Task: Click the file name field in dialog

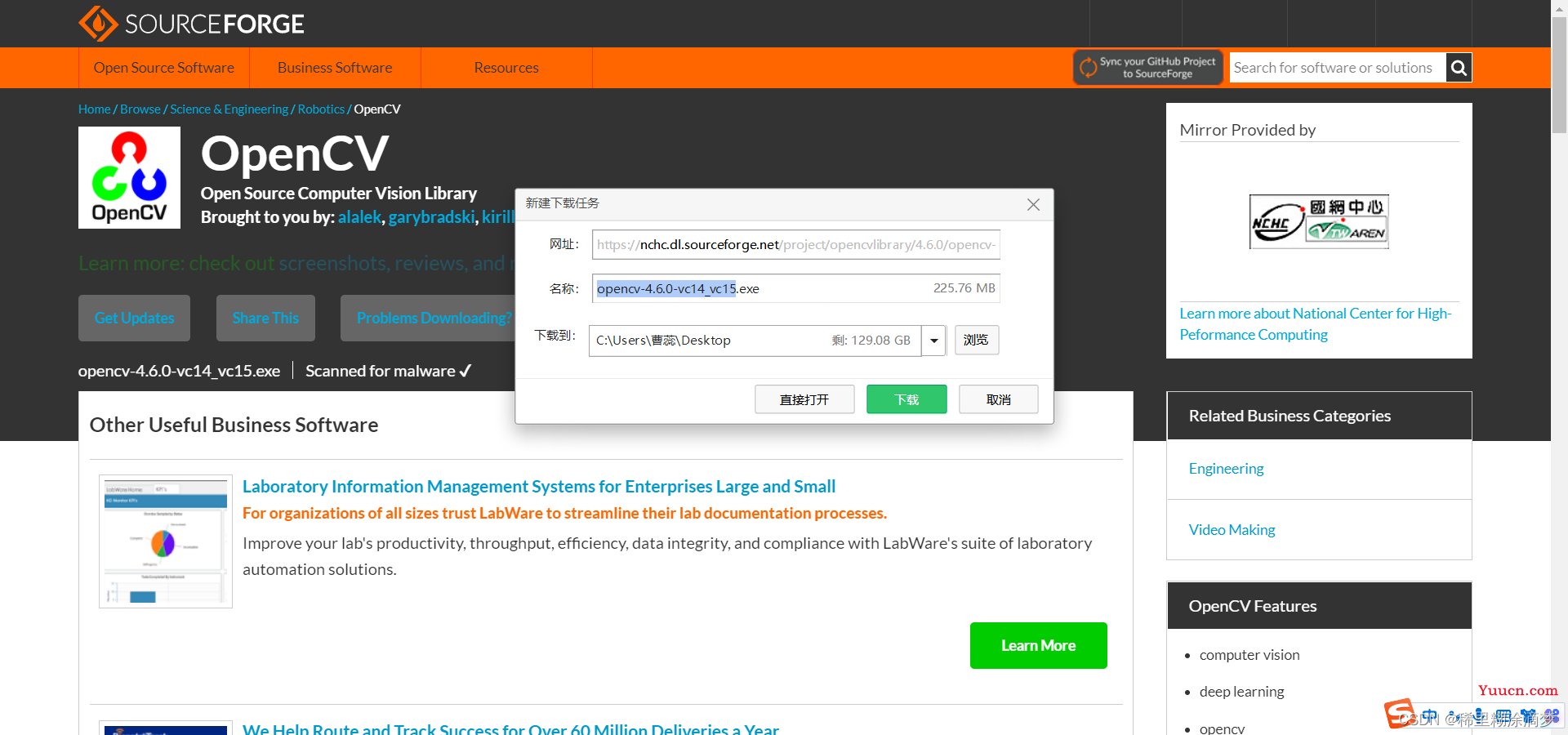Action: (x=796, y=288)
